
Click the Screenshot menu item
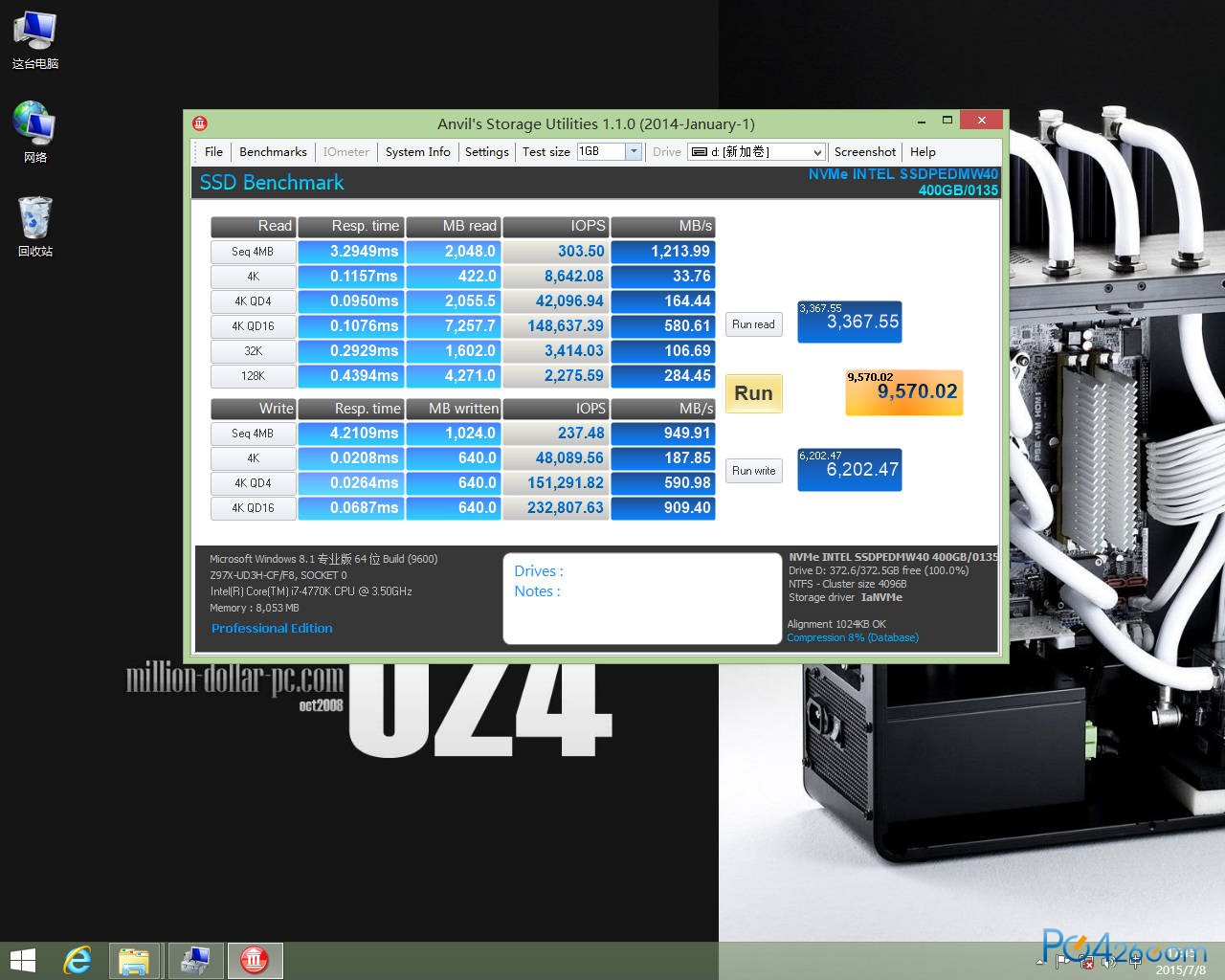(865, 151)
